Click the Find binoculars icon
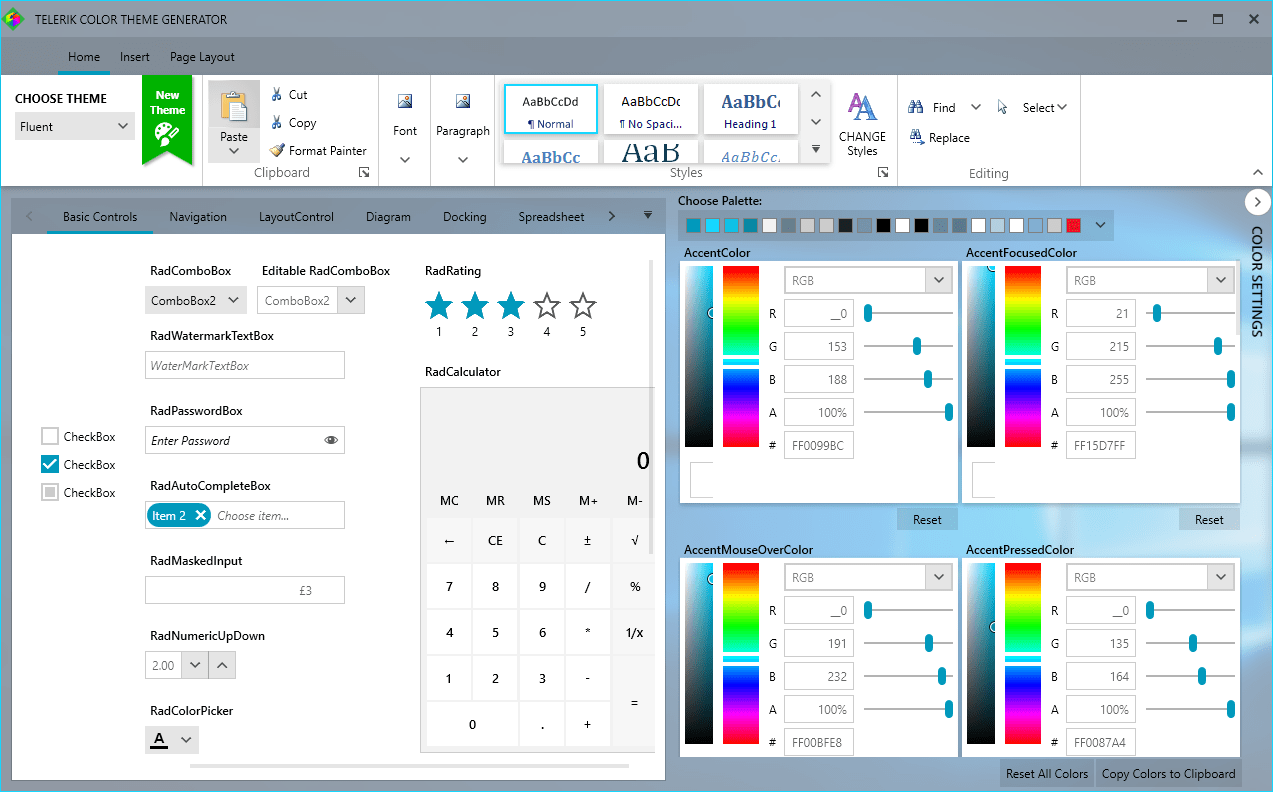The height and width of the screenshot is (792, 1273). point(916,108)
